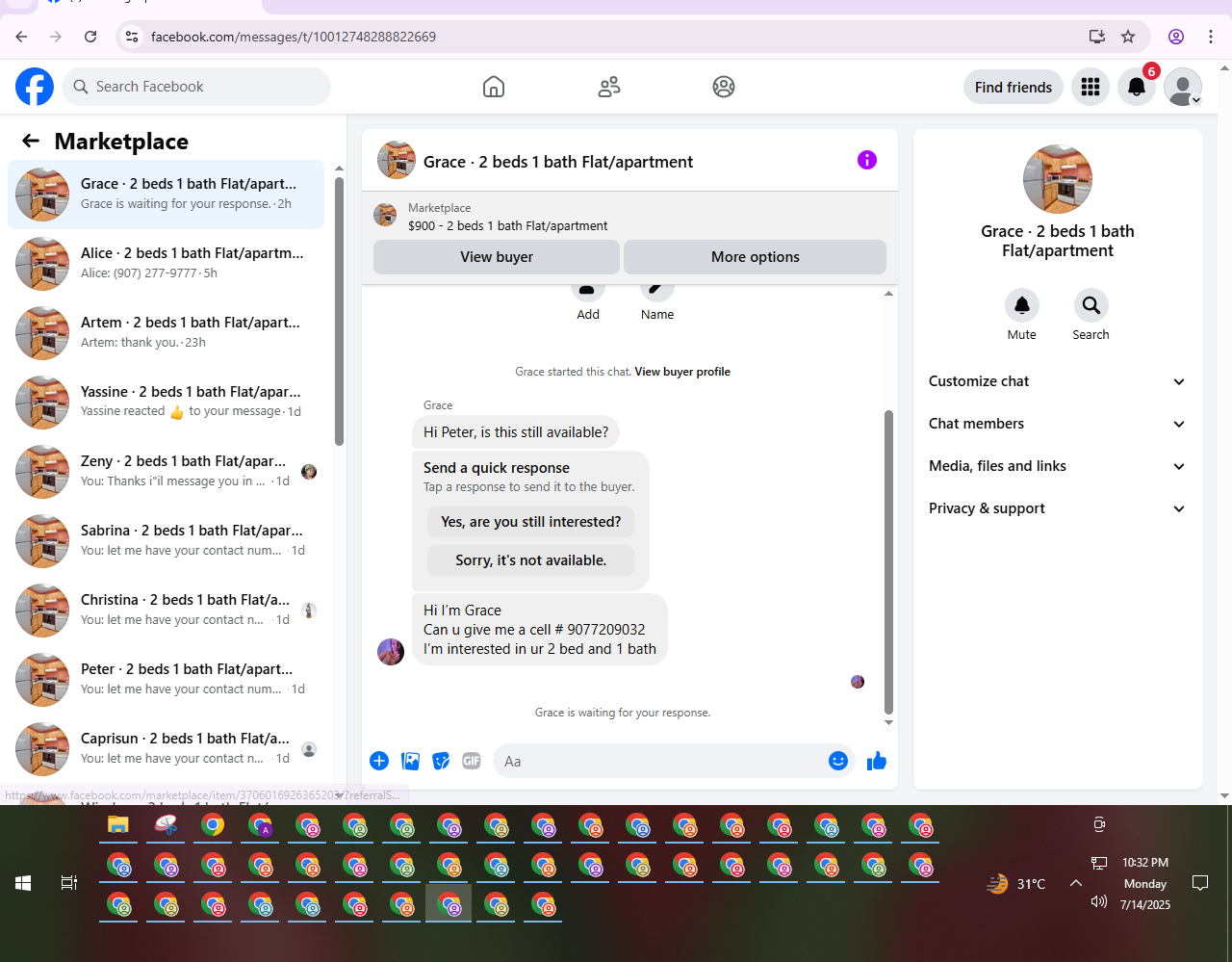
Task: Click View buyer button
Action: [x=497, y=257]
